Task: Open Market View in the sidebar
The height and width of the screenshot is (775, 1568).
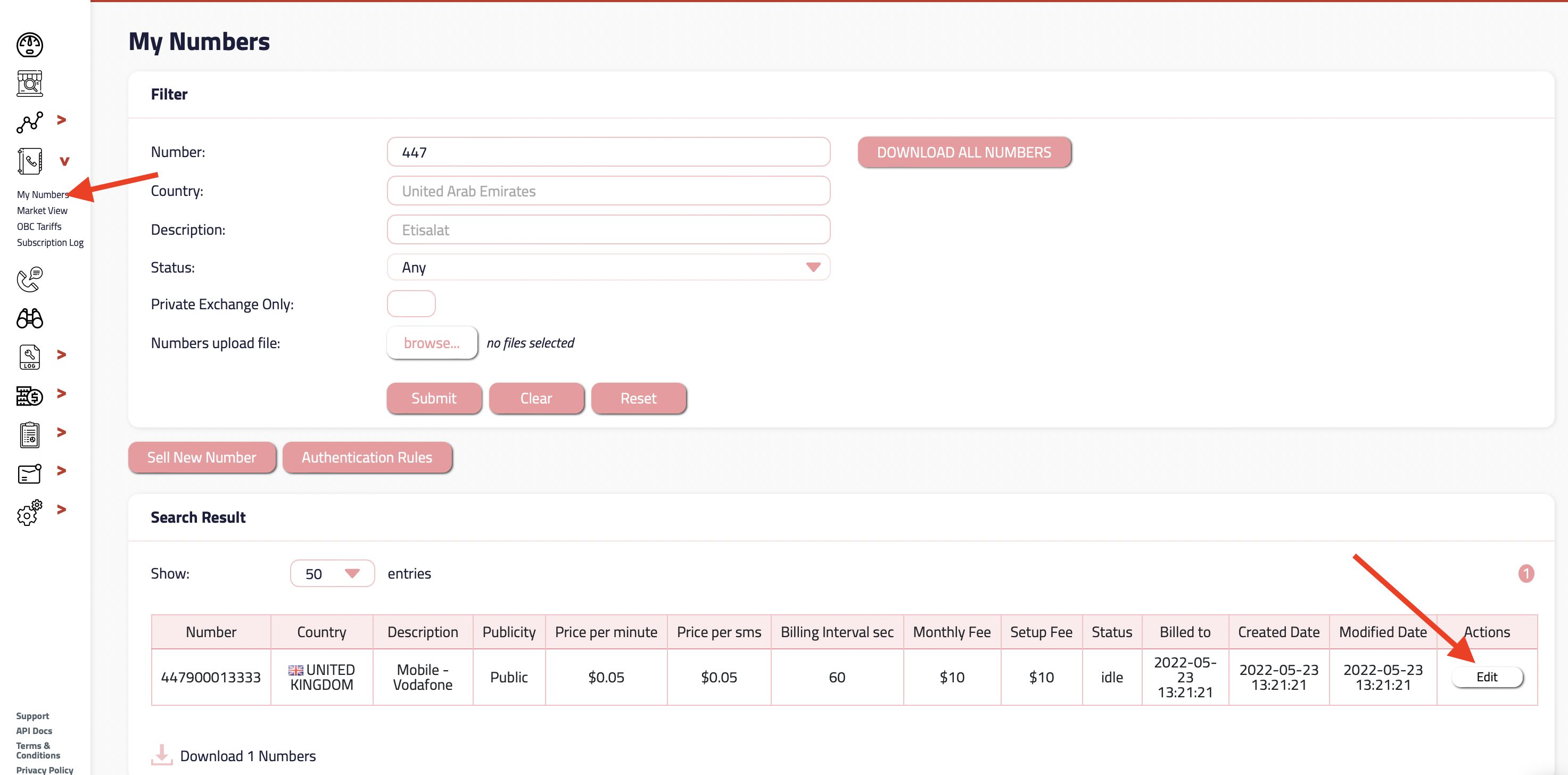Action: click(42, 211)
